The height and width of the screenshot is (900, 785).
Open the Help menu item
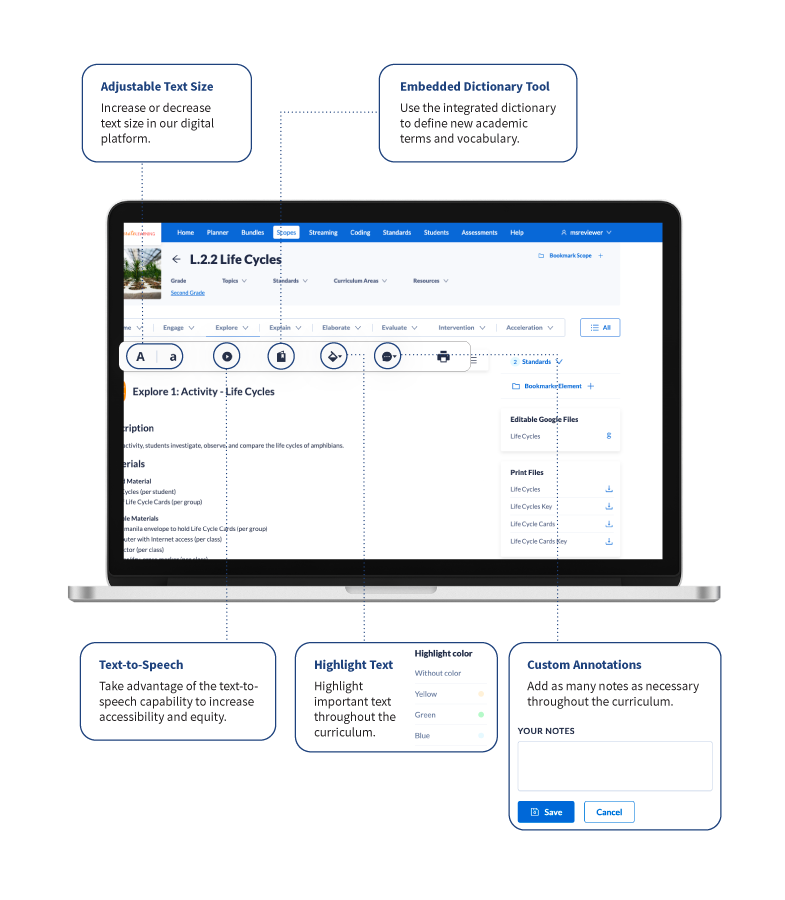pos(516,232)
